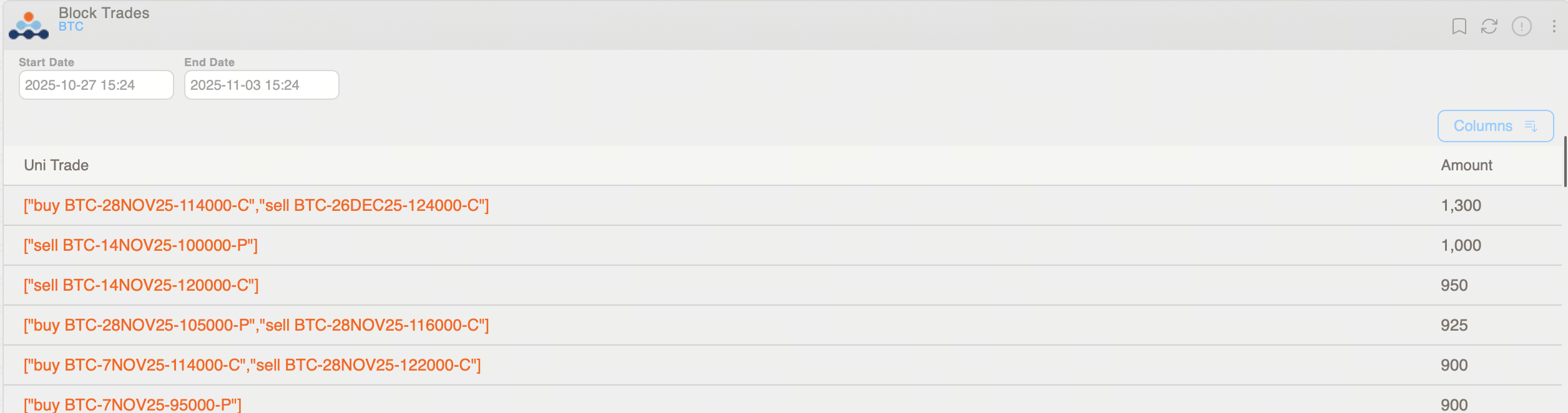Click the BTC subtitle under Block Trades
This screenshot has width=1568, height=413.
click(71, 27)
